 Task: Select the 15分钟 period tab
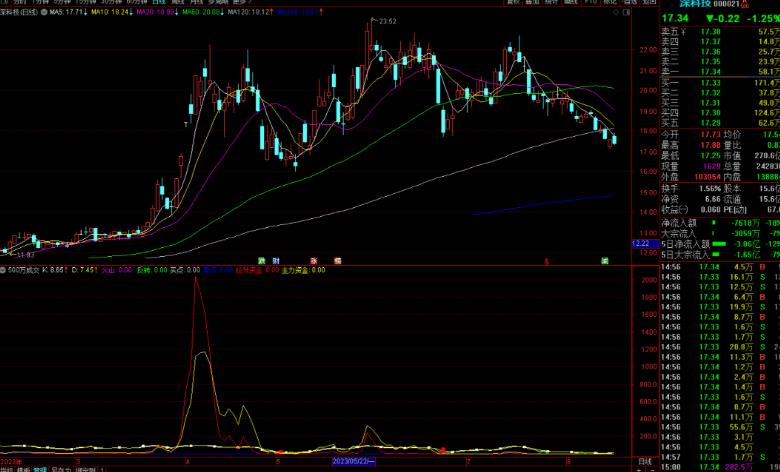coord(86,2)
